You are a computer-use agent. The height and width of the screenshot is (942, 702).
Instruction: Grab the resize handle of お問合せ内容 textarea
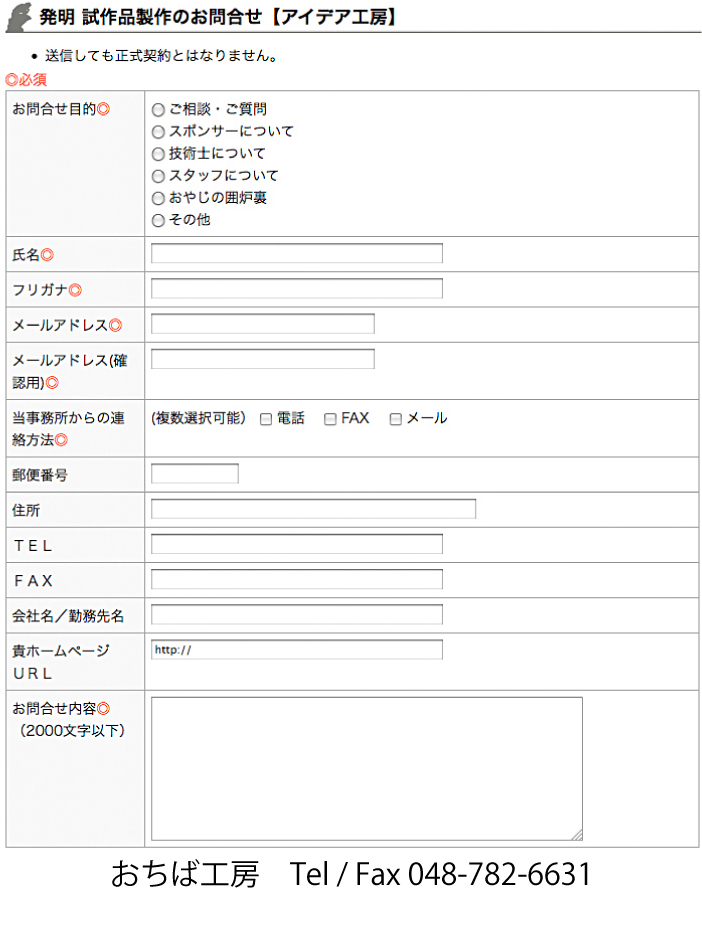tap(576, 834)
